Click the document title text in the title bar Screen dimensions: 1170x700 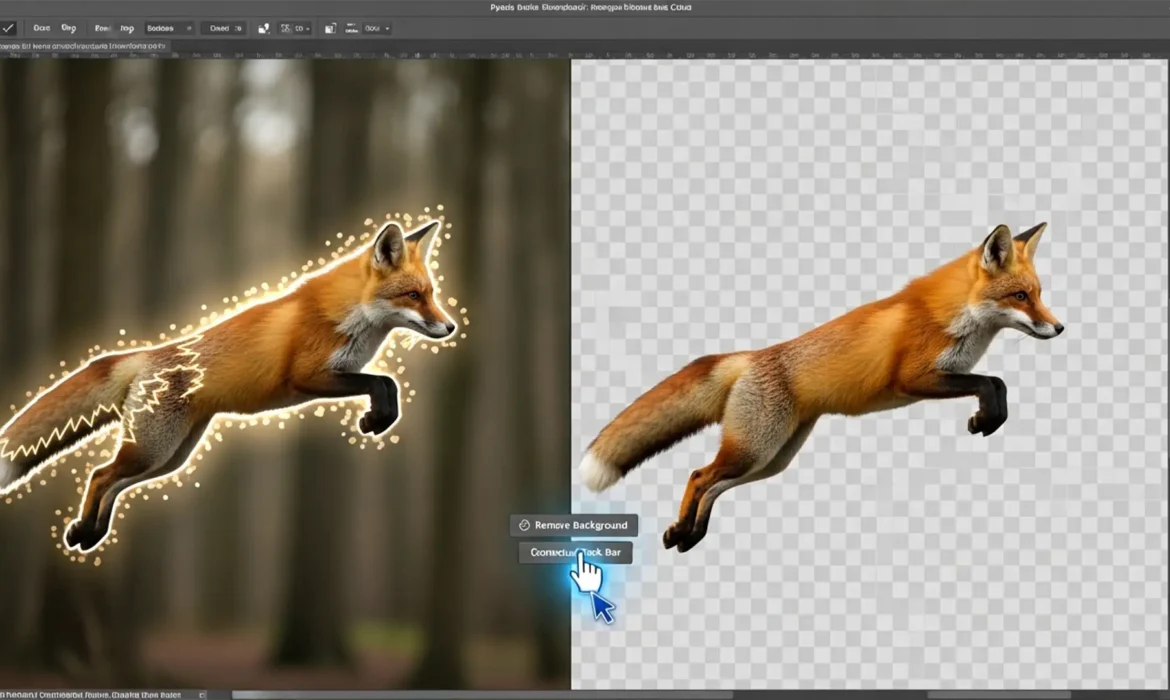[585, 7]
